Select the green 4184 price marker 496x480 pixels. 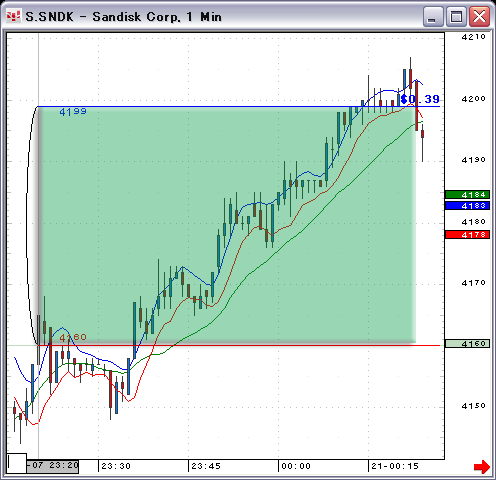(x=467, y=194)
